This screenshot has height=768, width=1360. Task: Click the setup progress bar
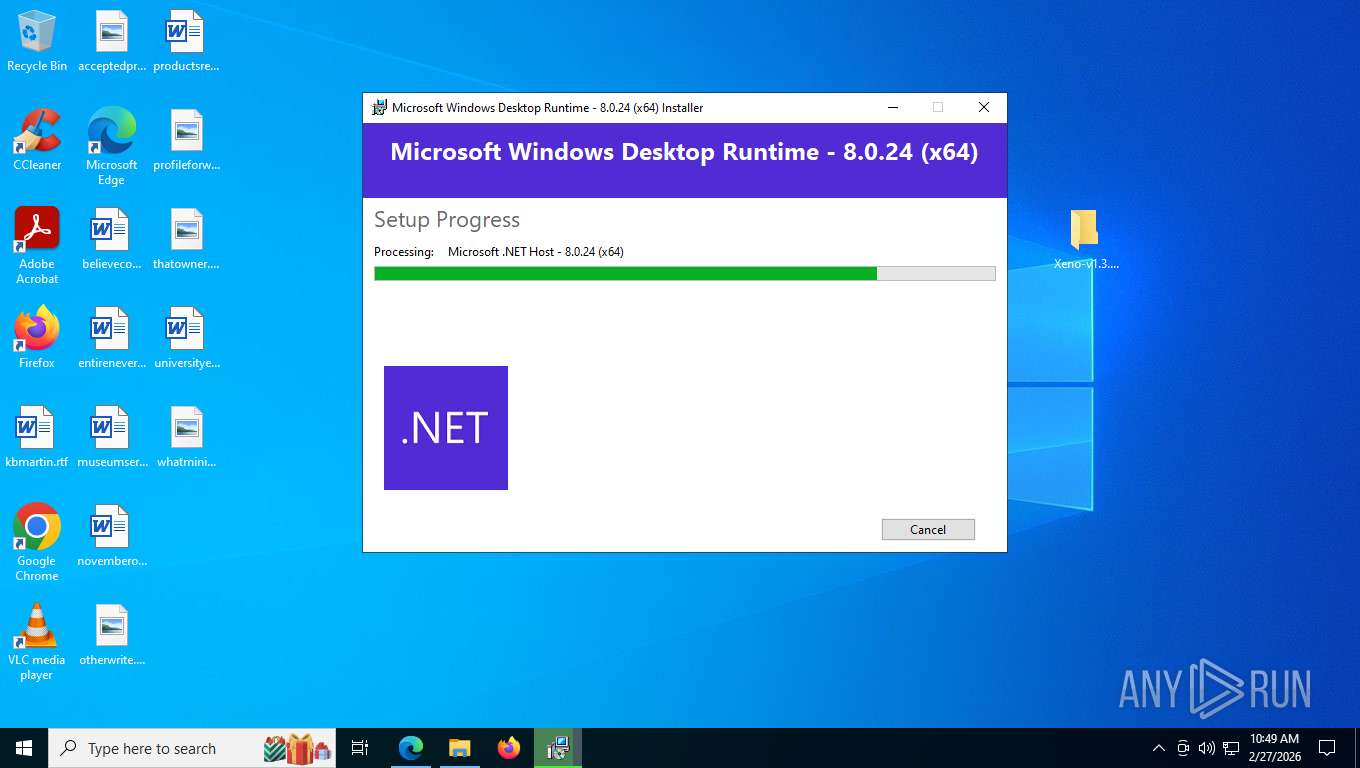pyautogui.click(x=685, y=273)
